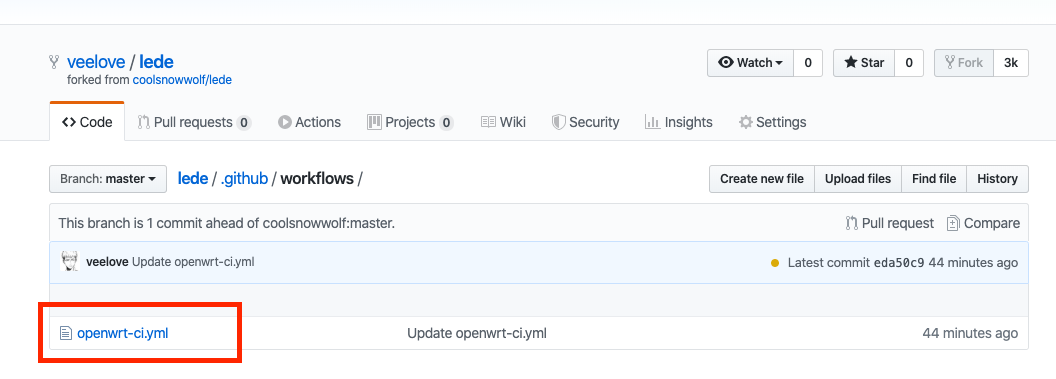
Task: Click the yellow pending status dot
Action: click(775, 263)
